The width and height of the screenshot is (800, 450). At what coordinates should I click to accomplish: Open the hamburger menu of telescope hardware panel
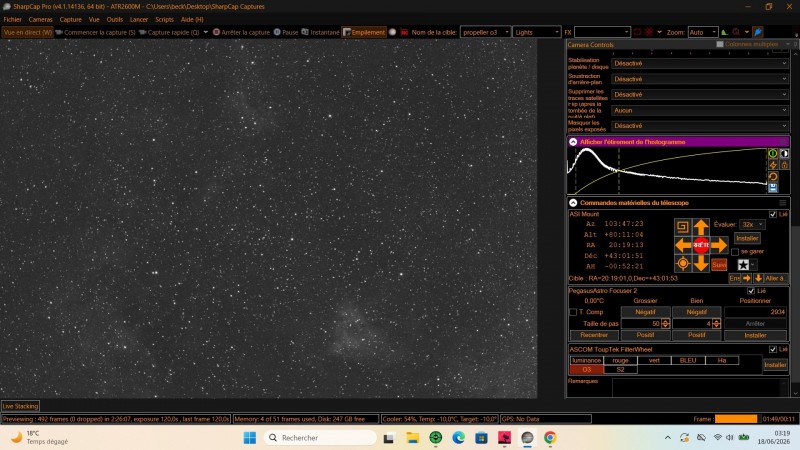click(783, 203)
